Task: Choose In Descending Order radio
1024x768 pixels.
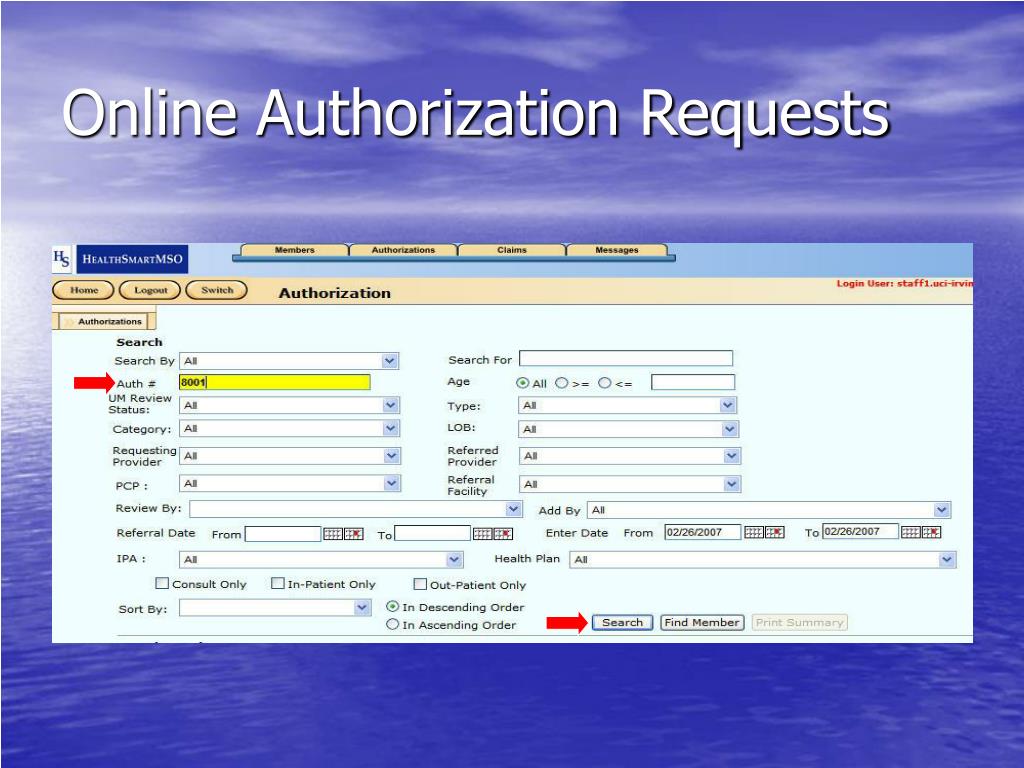Action: point(392,607)
